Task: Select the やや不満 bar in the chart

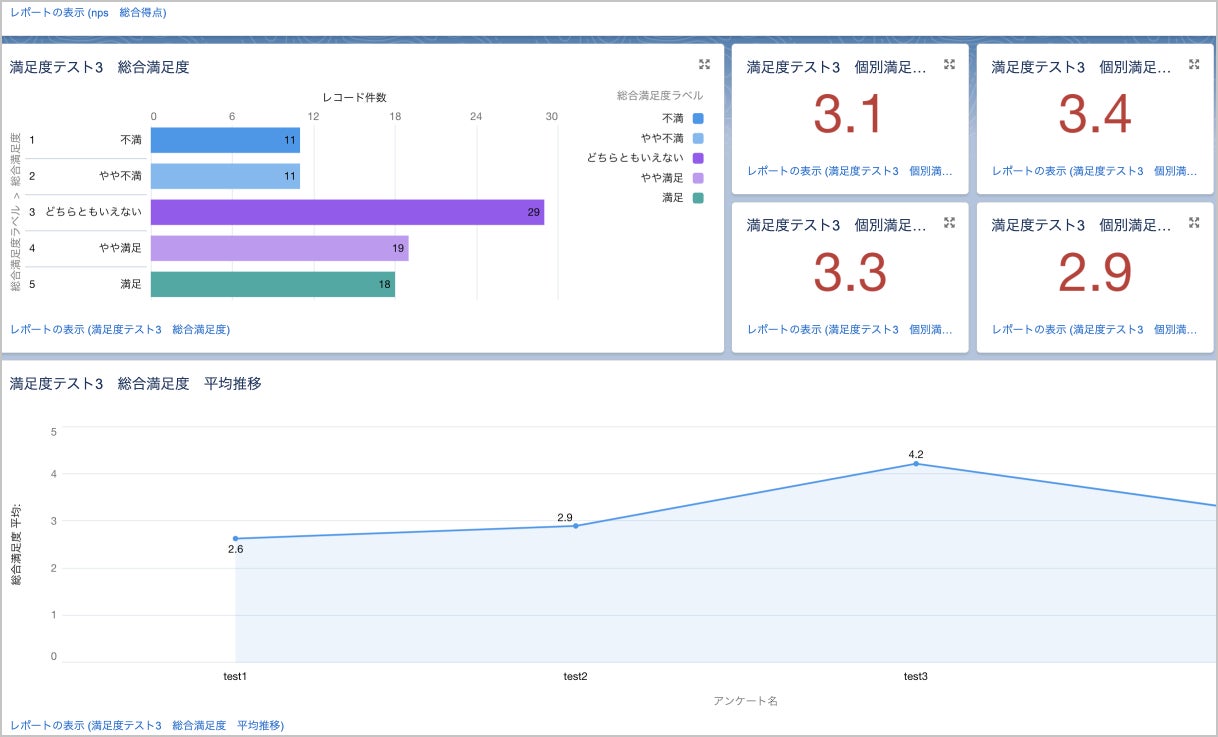Action: 225,176
